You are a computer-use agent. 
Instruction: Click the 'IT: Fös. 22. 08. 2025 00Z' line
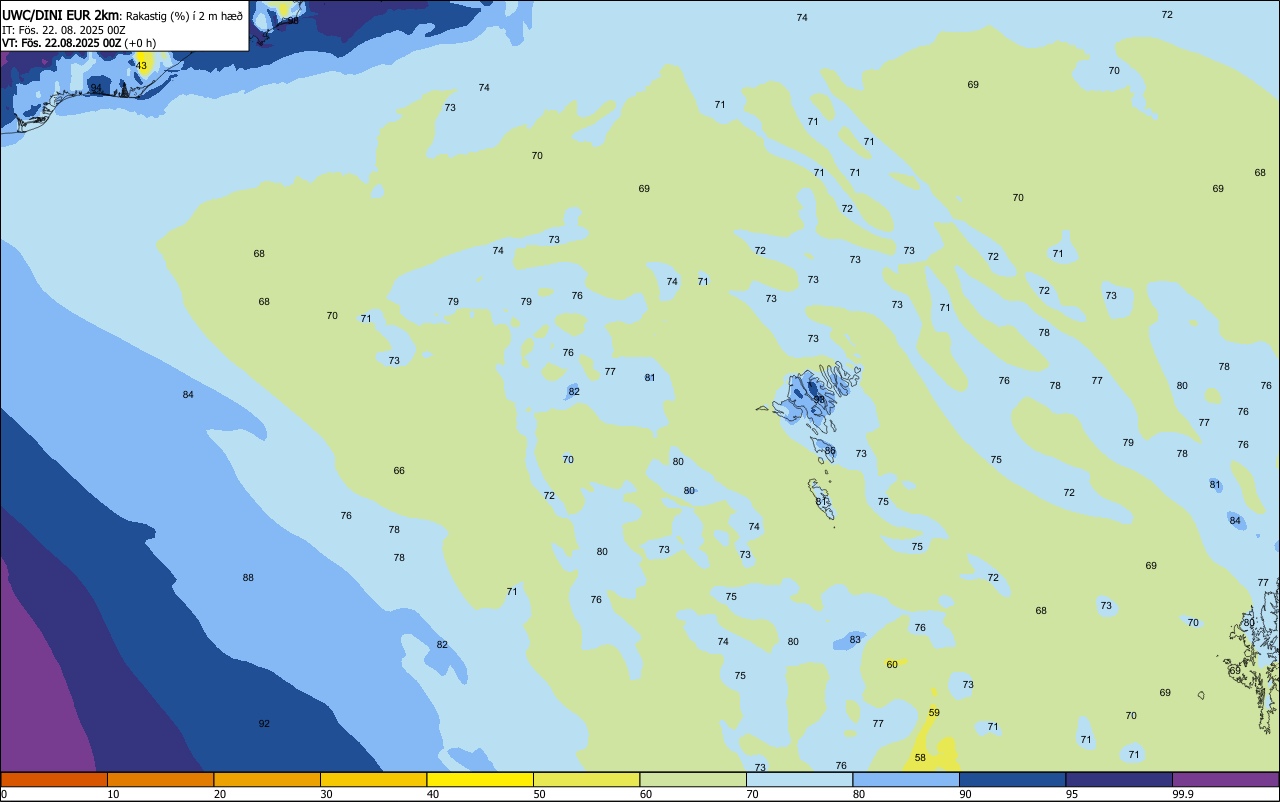64,30
